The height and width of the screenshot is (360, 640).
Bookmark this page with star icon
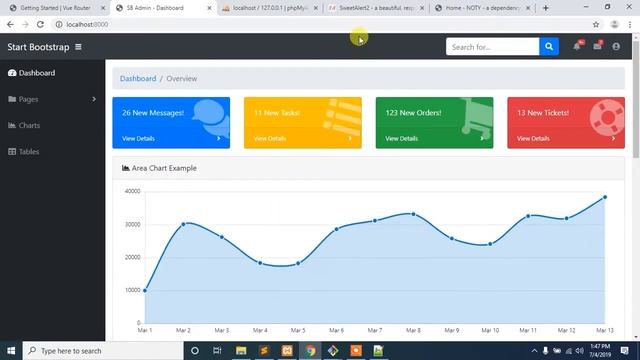coord(596,24)
